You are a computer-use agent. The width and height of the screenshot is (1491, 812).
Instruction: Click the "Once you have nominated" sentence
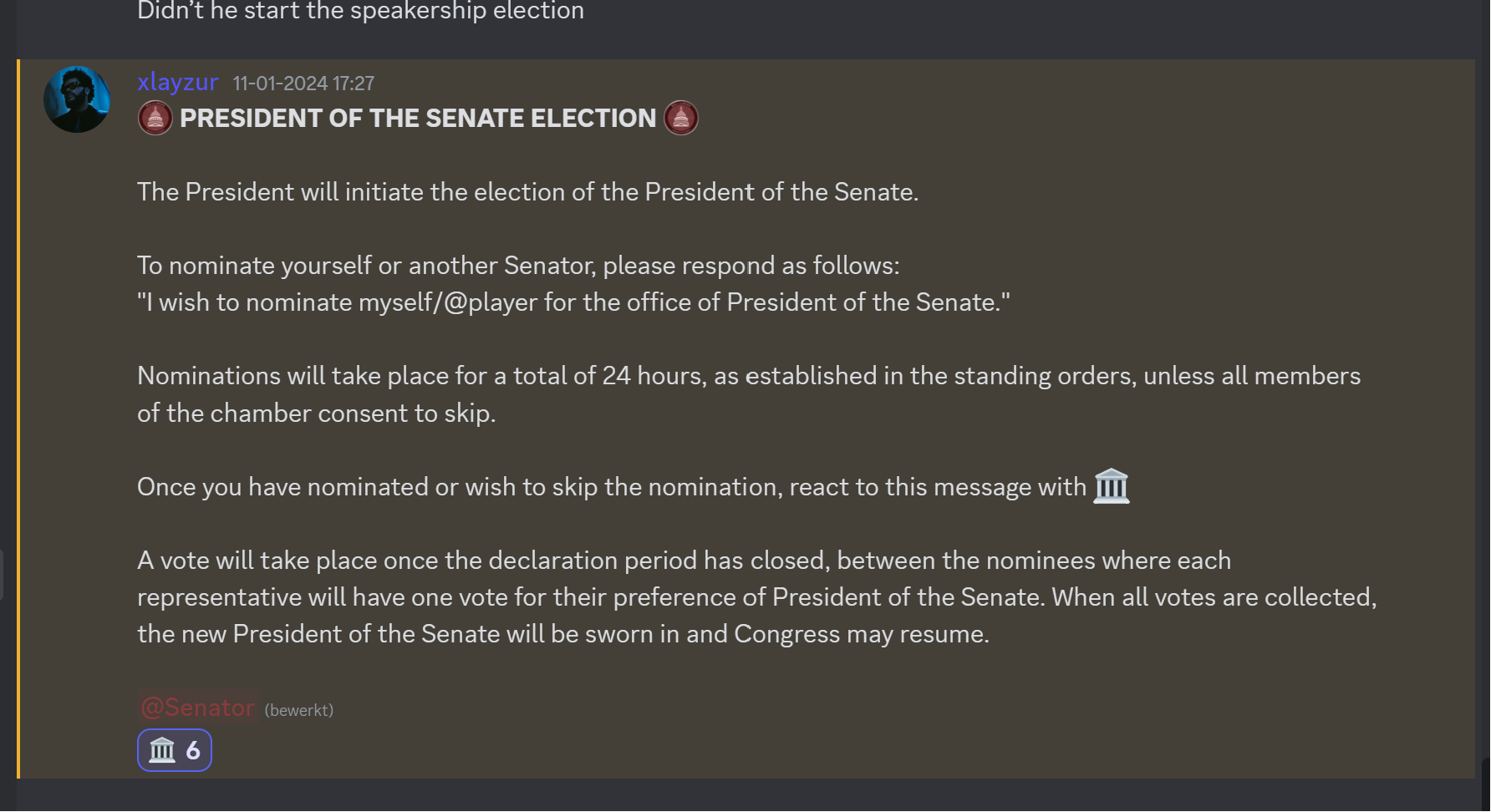pyautogui.click(x=634, y=487)
